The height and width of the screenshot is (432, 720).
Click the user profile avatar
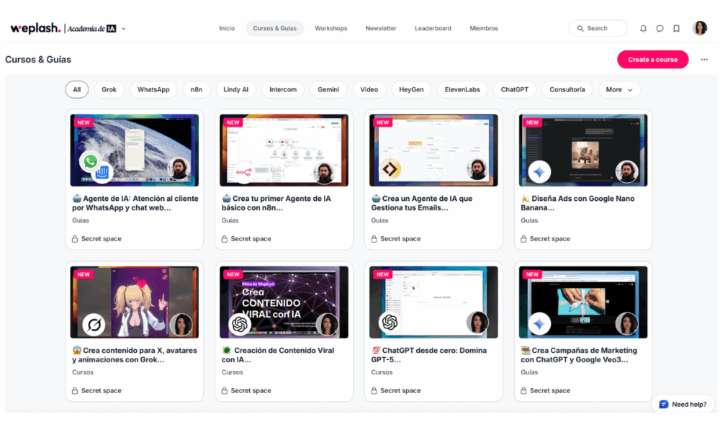coord(700,28)
